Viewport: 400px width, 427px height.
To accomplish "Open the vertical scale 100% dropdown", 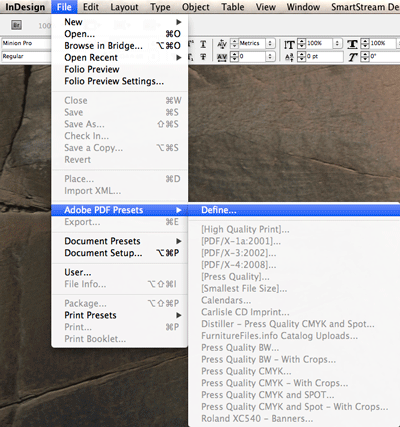I will click(337, 43).
